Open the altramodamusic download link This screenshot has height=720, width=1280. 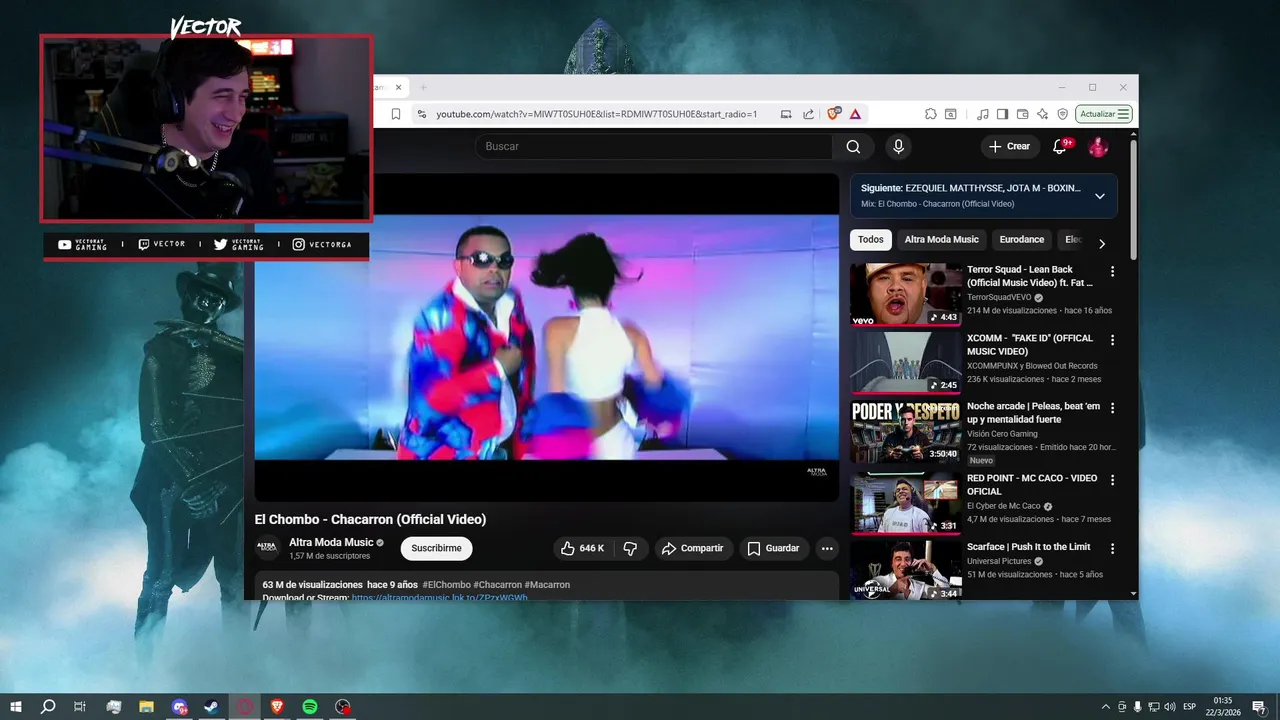(x=439, y=597)
